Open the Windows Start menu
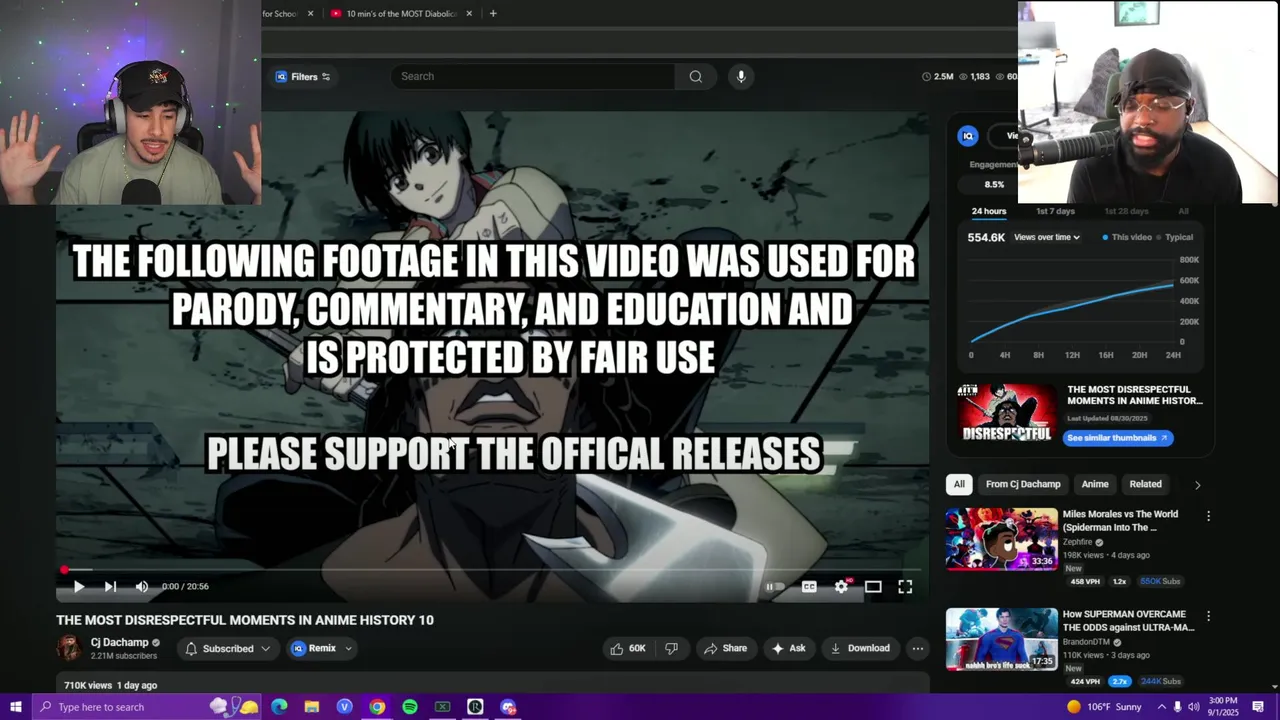 tap(15, 707)
